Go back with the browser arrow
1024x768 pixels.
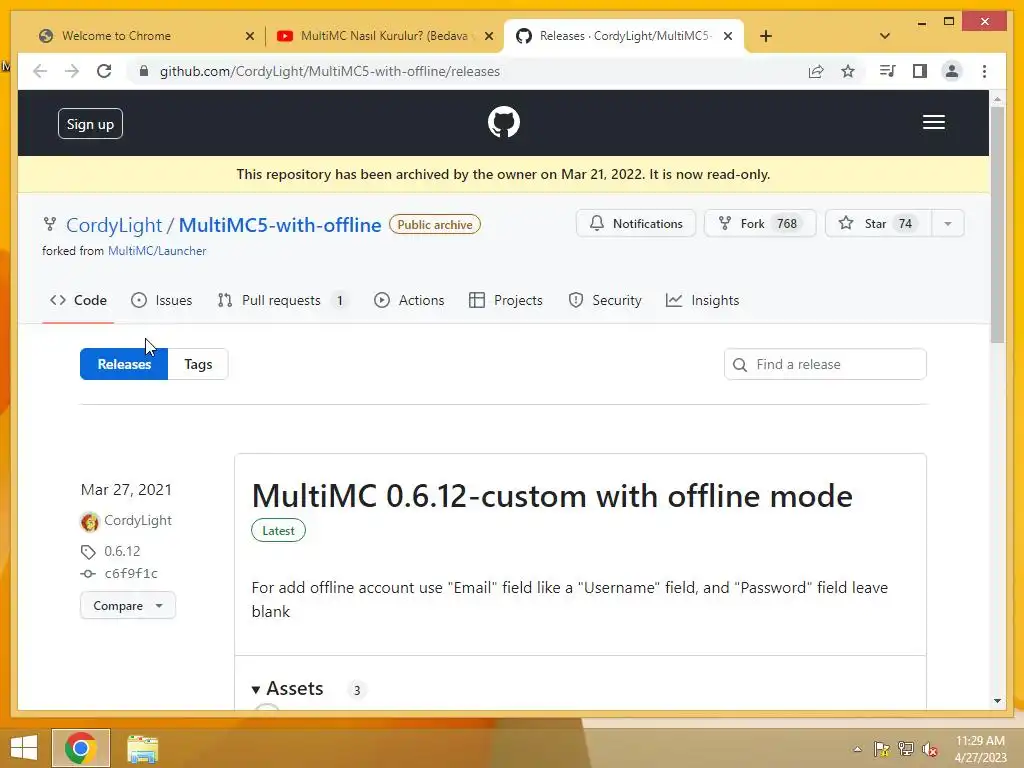[40, 71]
